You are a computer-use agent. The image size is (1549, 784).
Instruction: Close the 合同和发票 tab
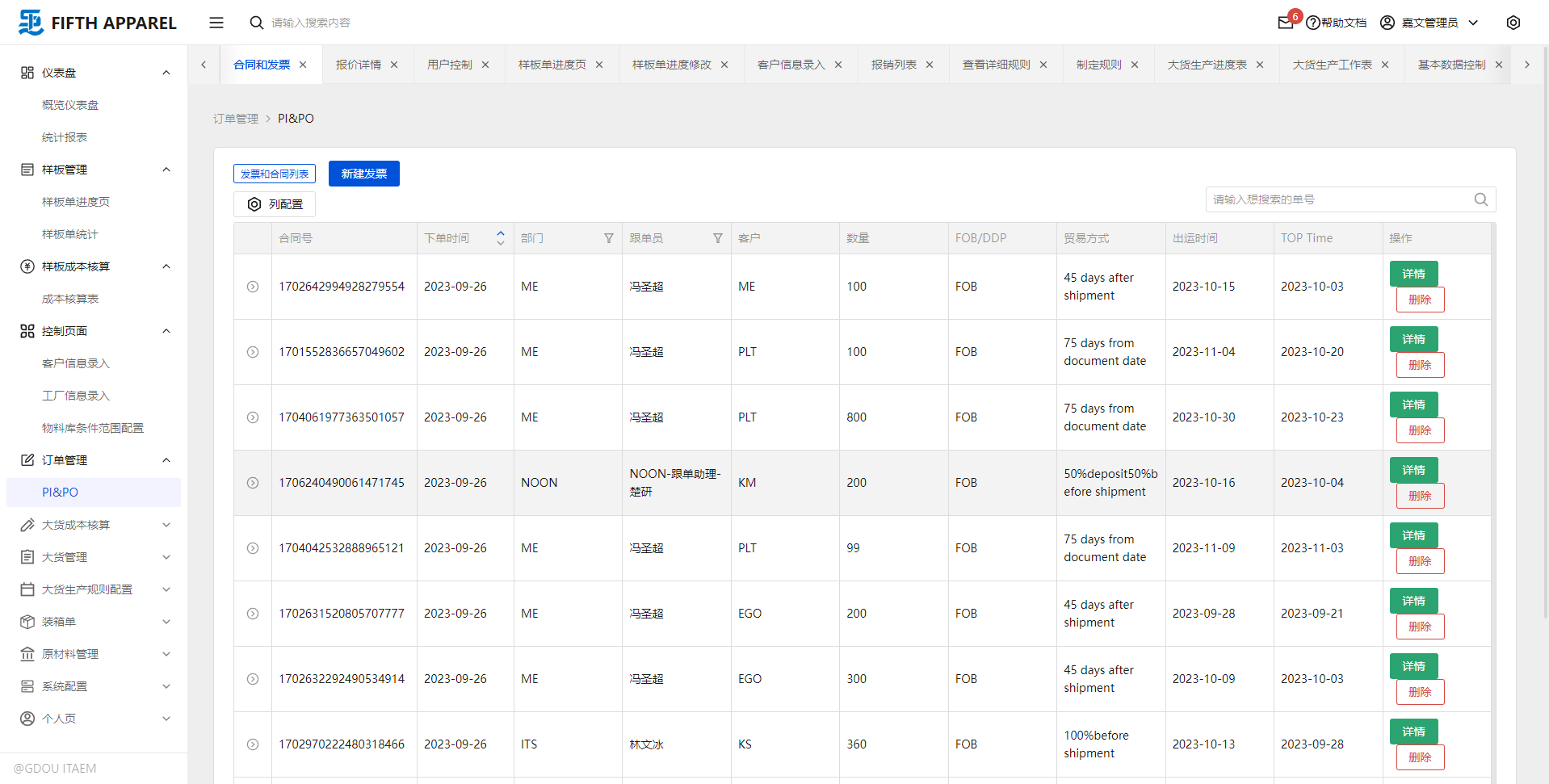click(303, 65)
